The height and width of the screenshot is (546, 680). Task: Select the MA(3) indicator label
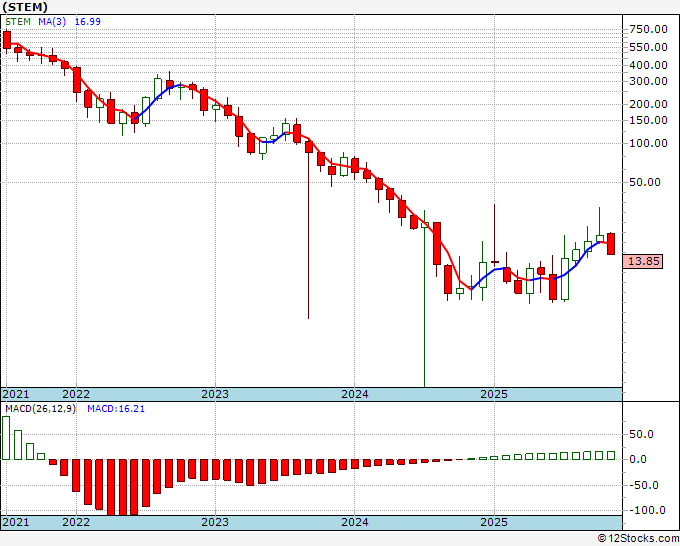[x=52, y=21]
